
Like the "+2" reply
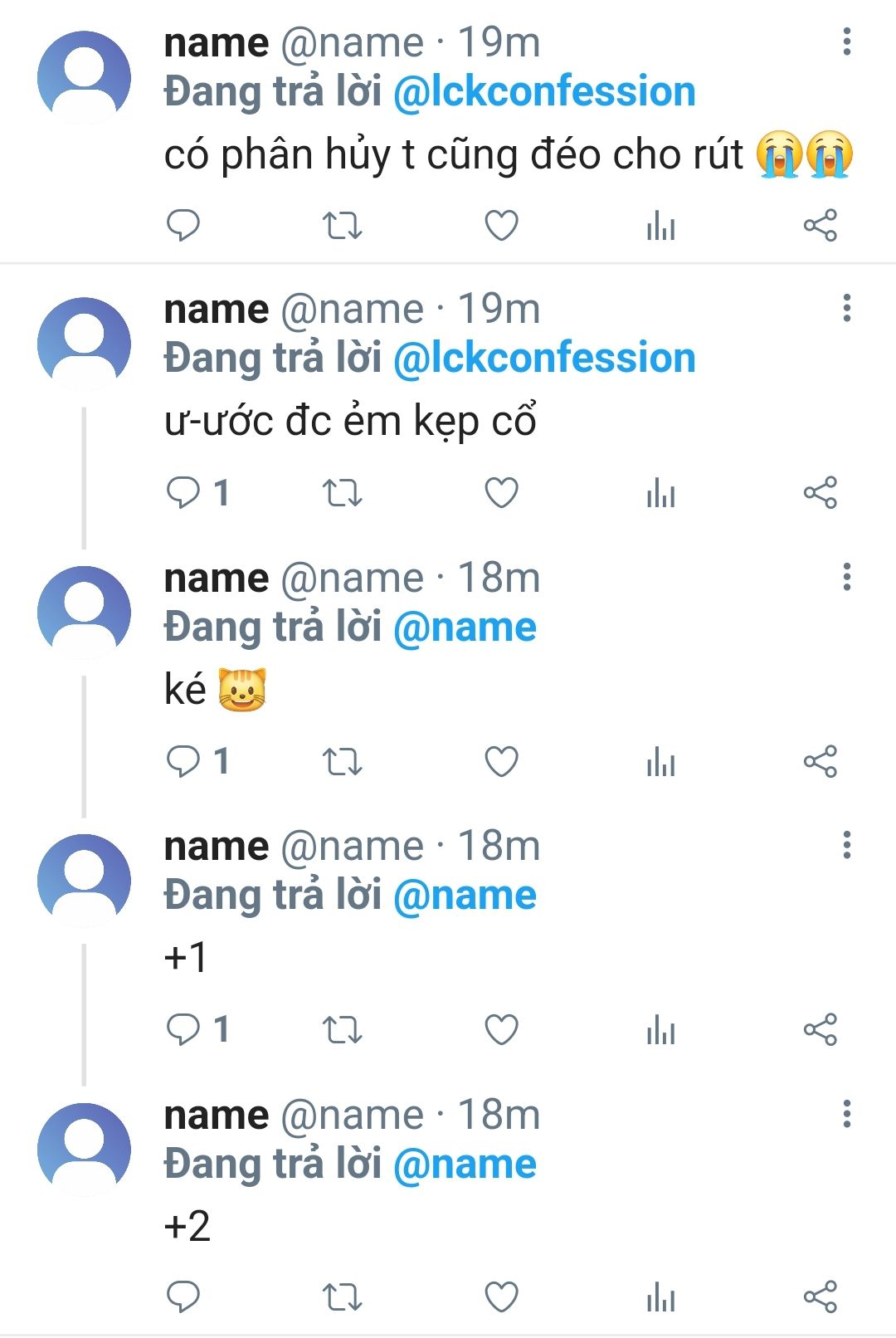click(x=501, y=1296)
